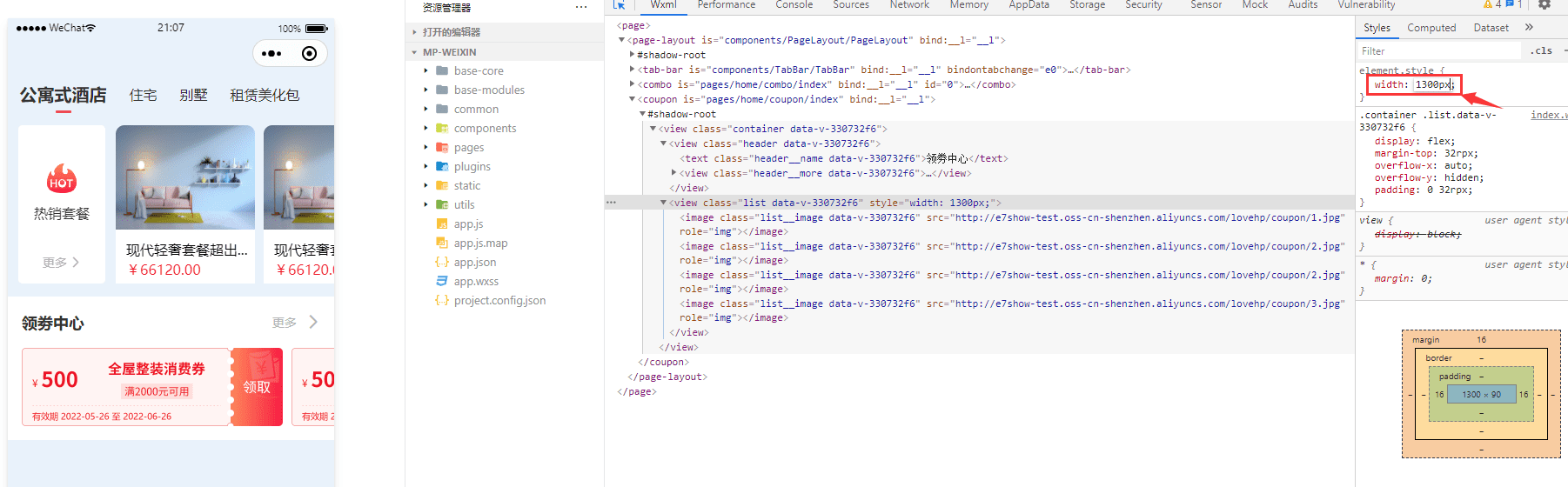Click the 全屋整装消费券 coupon title
The image size is (1568, 487).
pyautogui.click(x=157, y=369)
